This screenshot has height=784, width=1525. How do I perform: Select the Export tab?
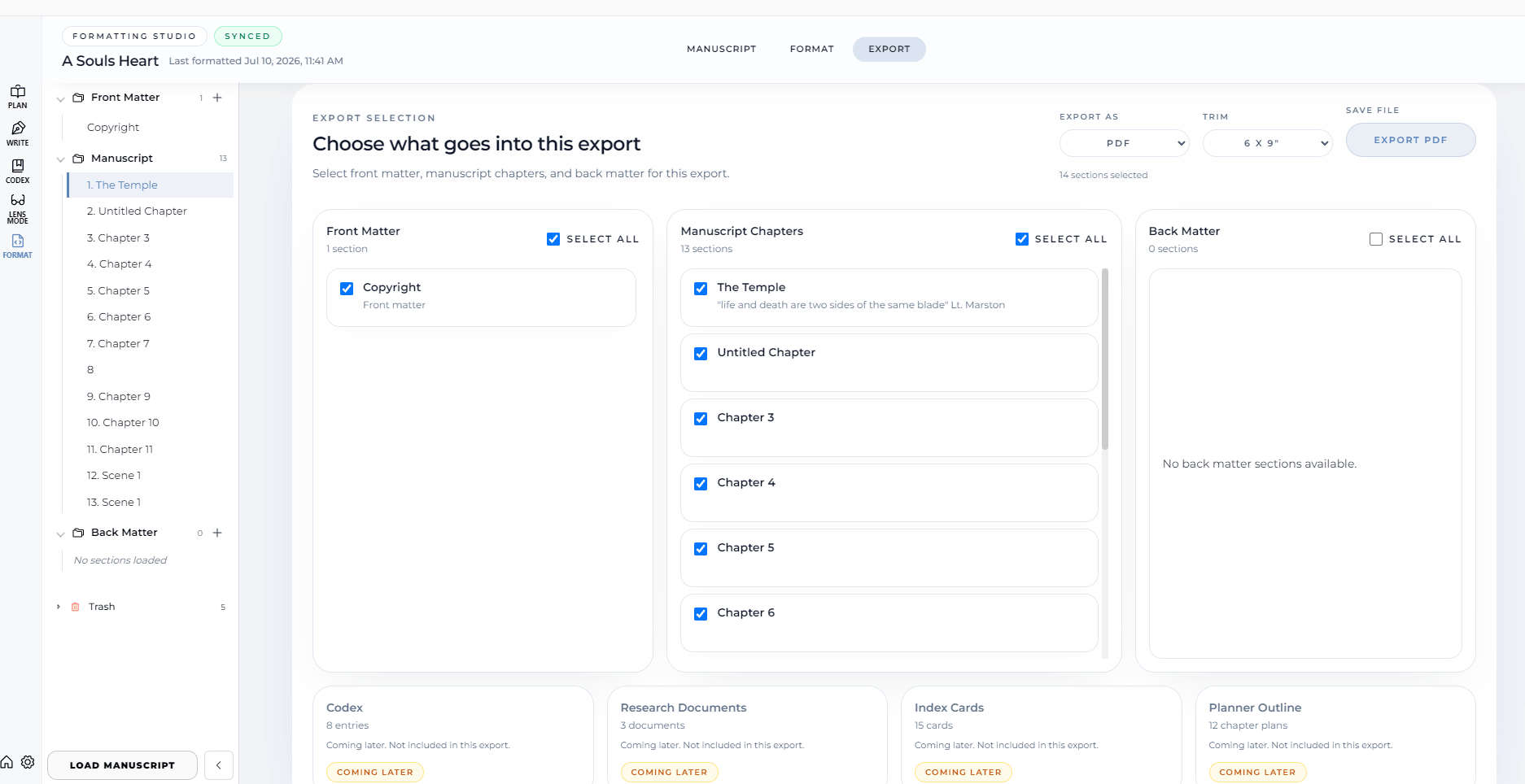[889, 50]
